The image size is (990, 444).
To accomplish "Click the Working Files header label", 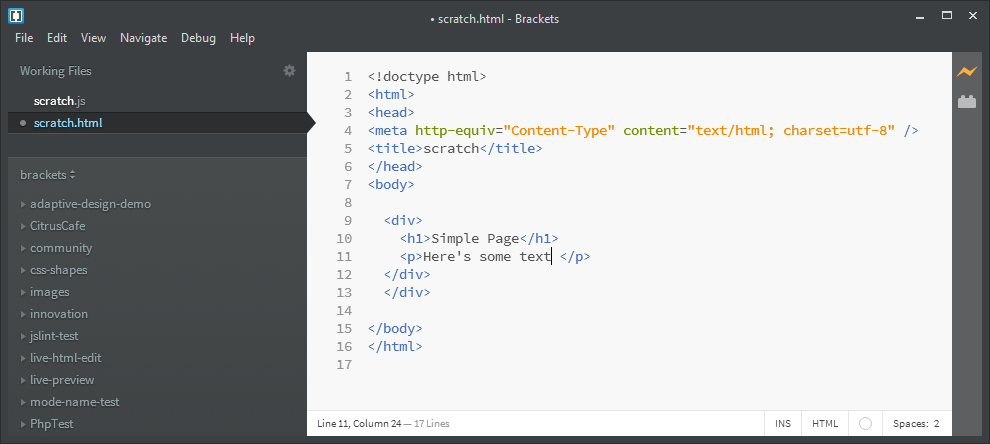I will 56,71.
